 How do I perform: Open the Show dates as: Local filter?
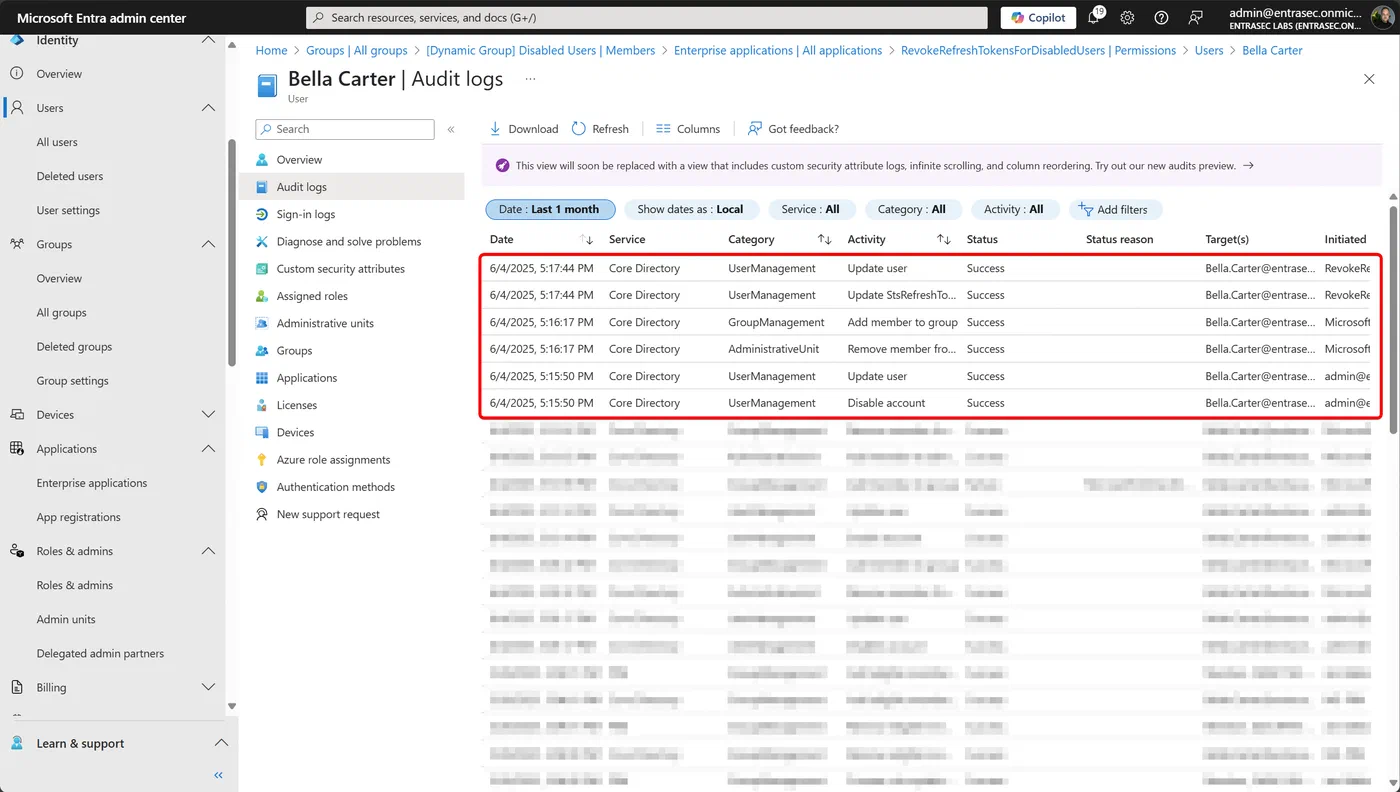click(x=691, y=209)
